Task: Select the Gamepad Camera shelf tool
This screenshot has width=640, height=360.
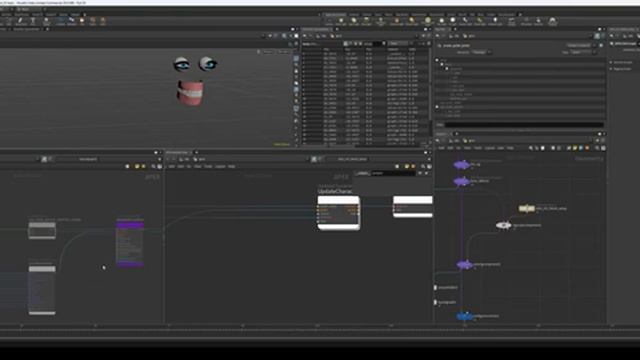Action: (x=553, y=21)
